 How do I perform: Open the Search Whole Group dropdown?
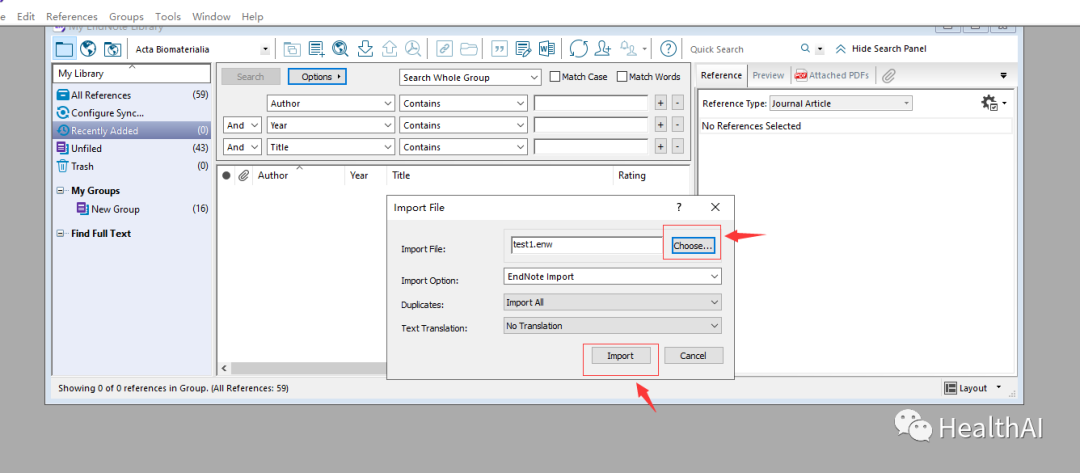(470, 78)
